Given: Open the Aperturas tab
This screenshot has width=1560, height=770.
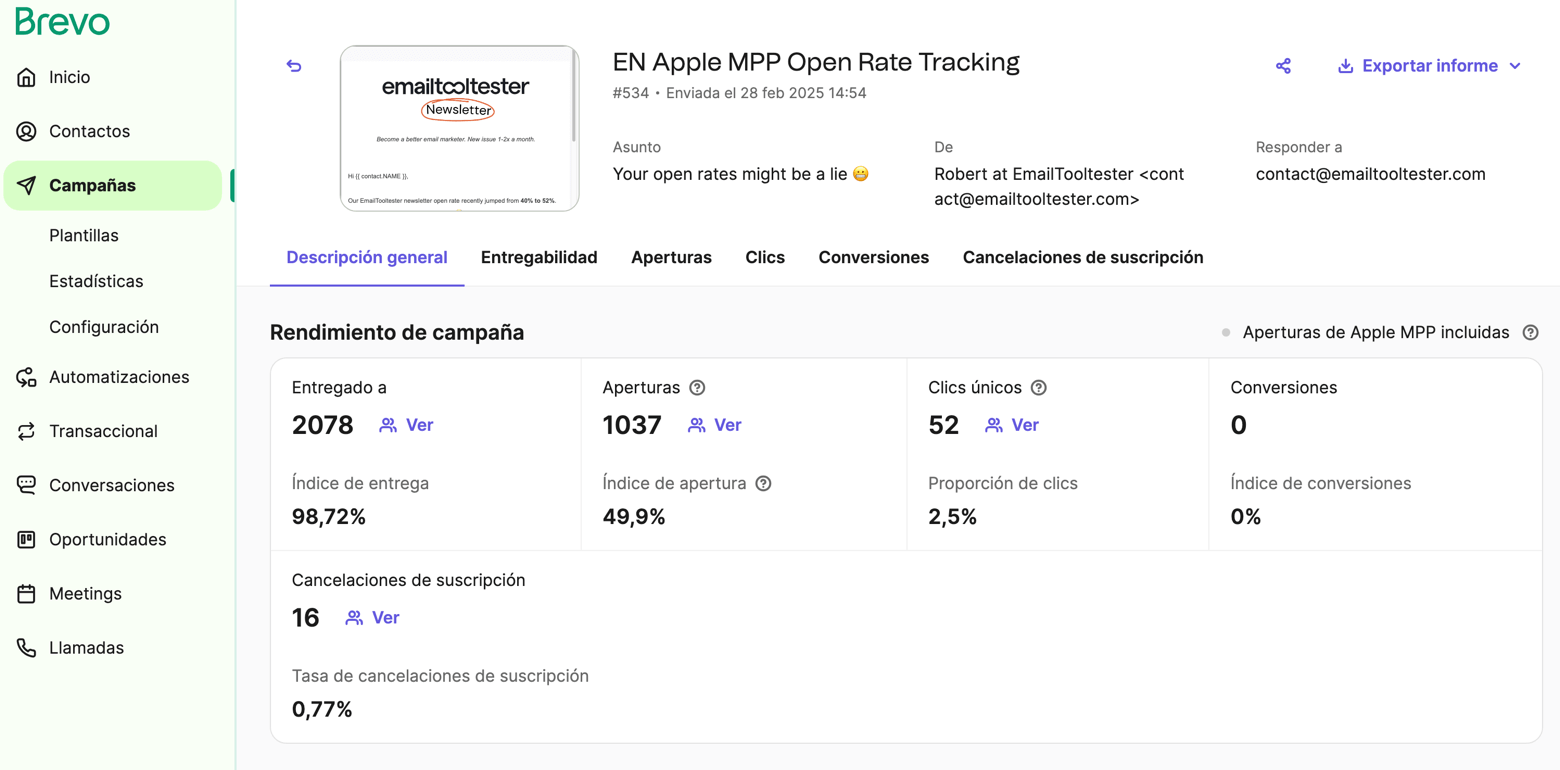Looking at the screenshot, I should pyautogui.click(x=671, y=257).
